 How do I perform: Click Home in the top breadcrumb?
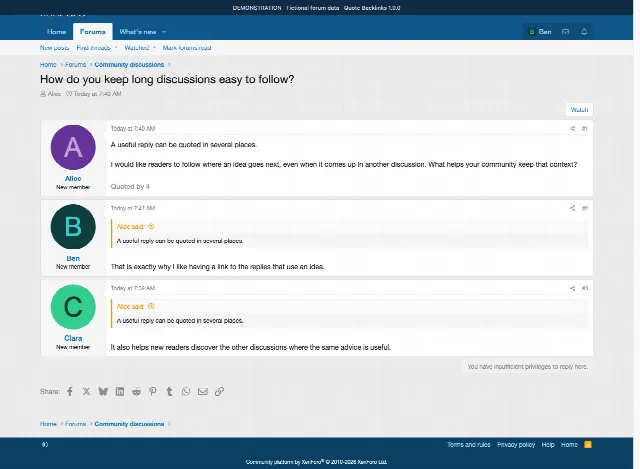click(x=48, y=64)
